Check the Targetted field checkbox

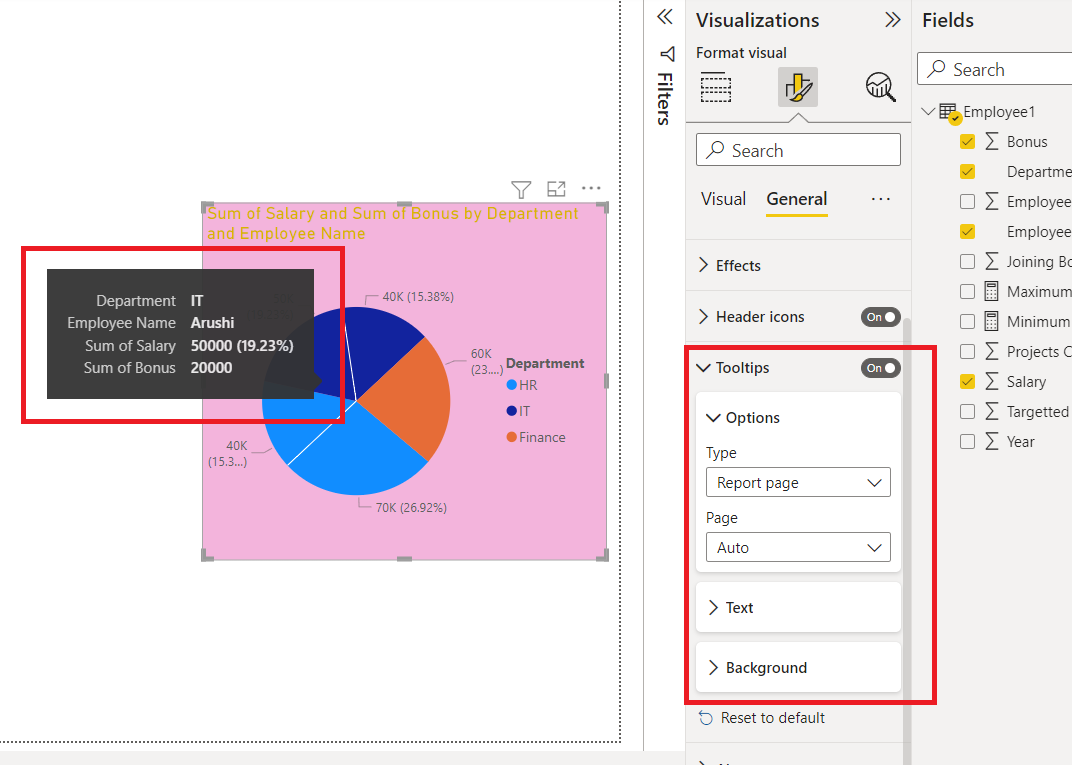point(967,412)
